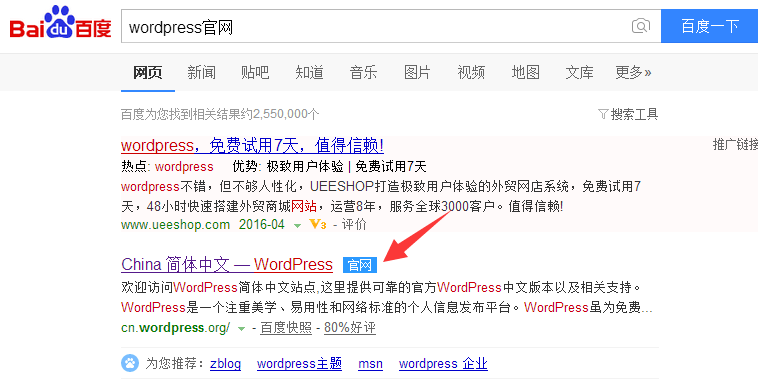Click the Baidu paw icon beside 为您推荐
Screen dimensions: 758x391
(x=130, y=363)
